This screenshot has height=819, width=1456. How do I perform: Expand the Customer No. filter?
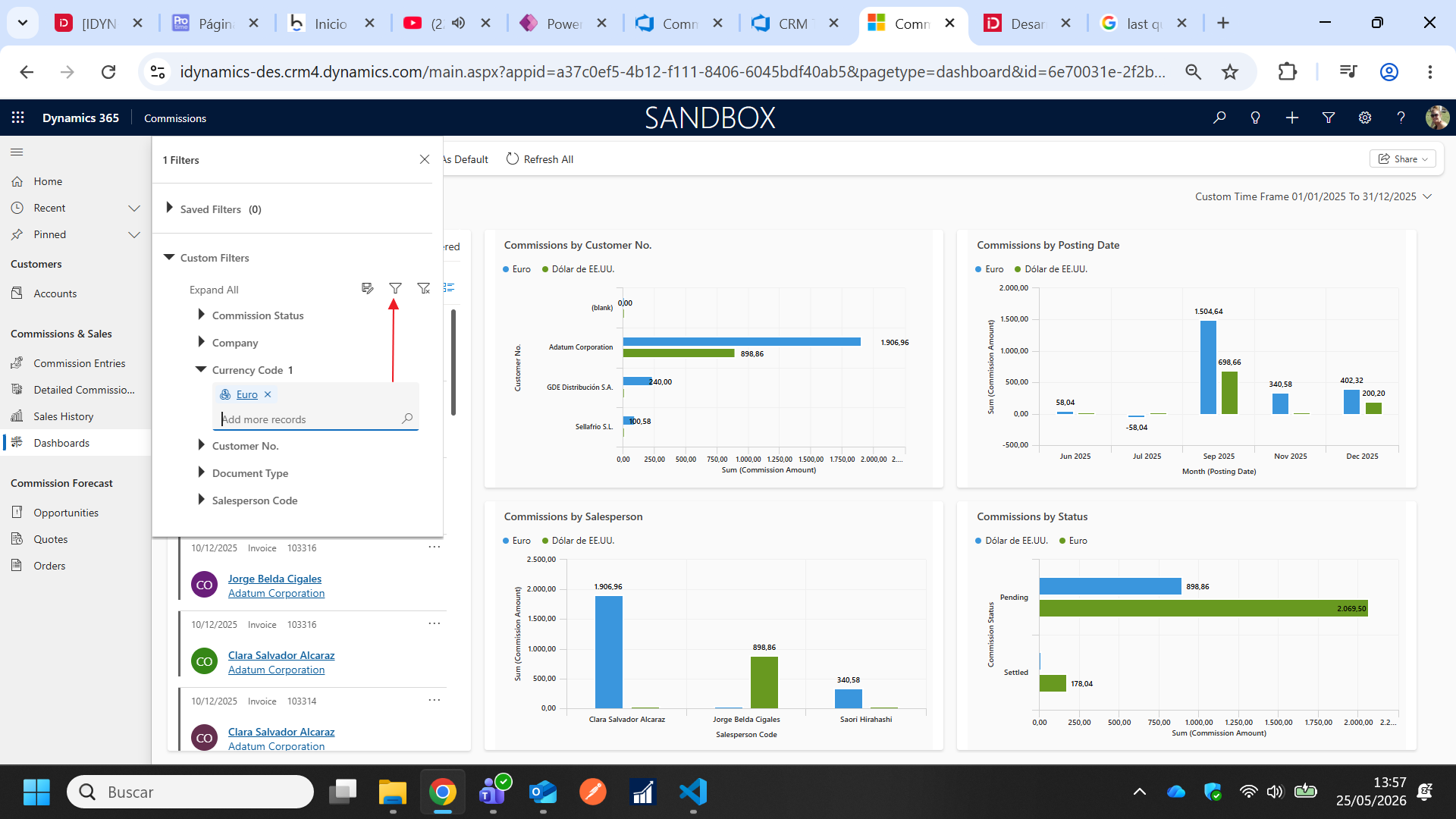(201, 444)
